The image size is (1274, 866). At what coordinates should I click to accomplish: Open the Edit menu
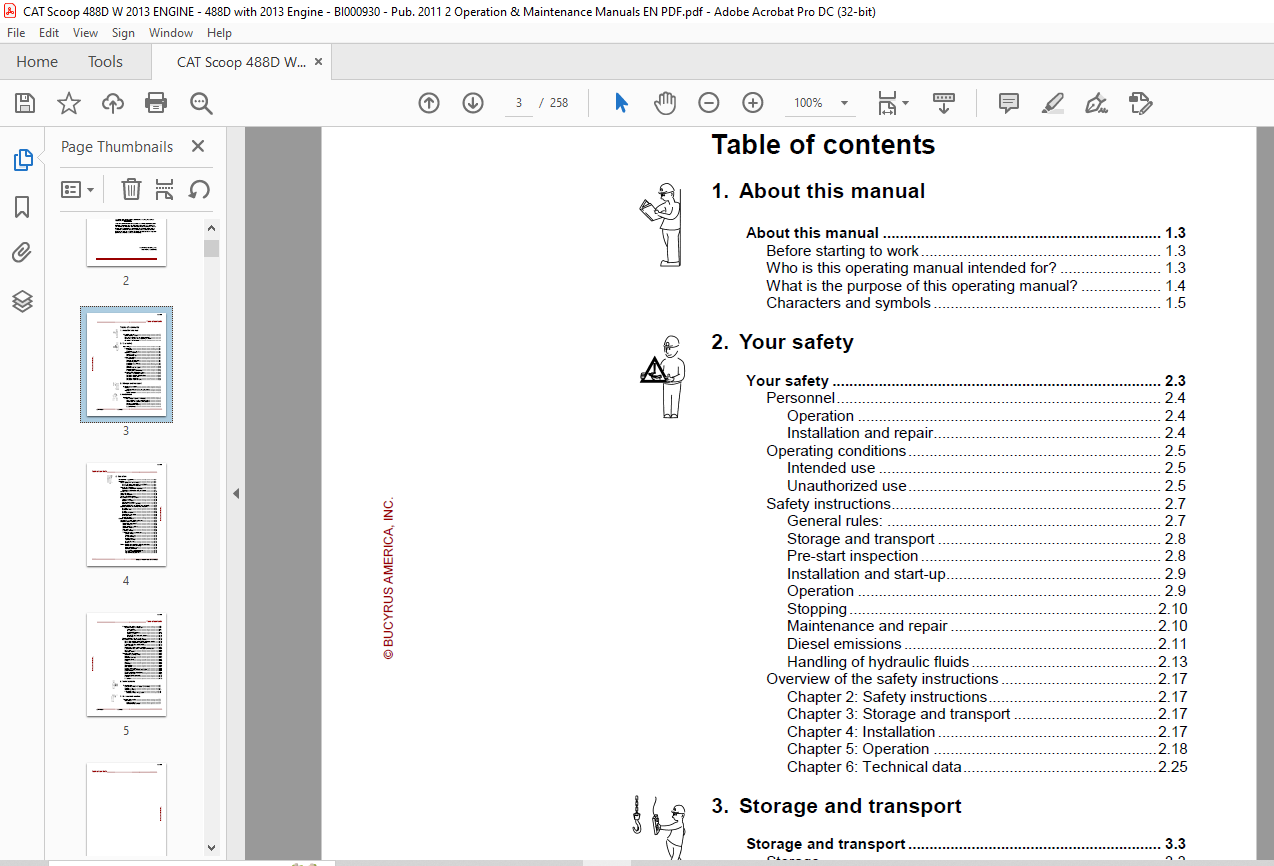pyautogui.click(x=49, y=32)
